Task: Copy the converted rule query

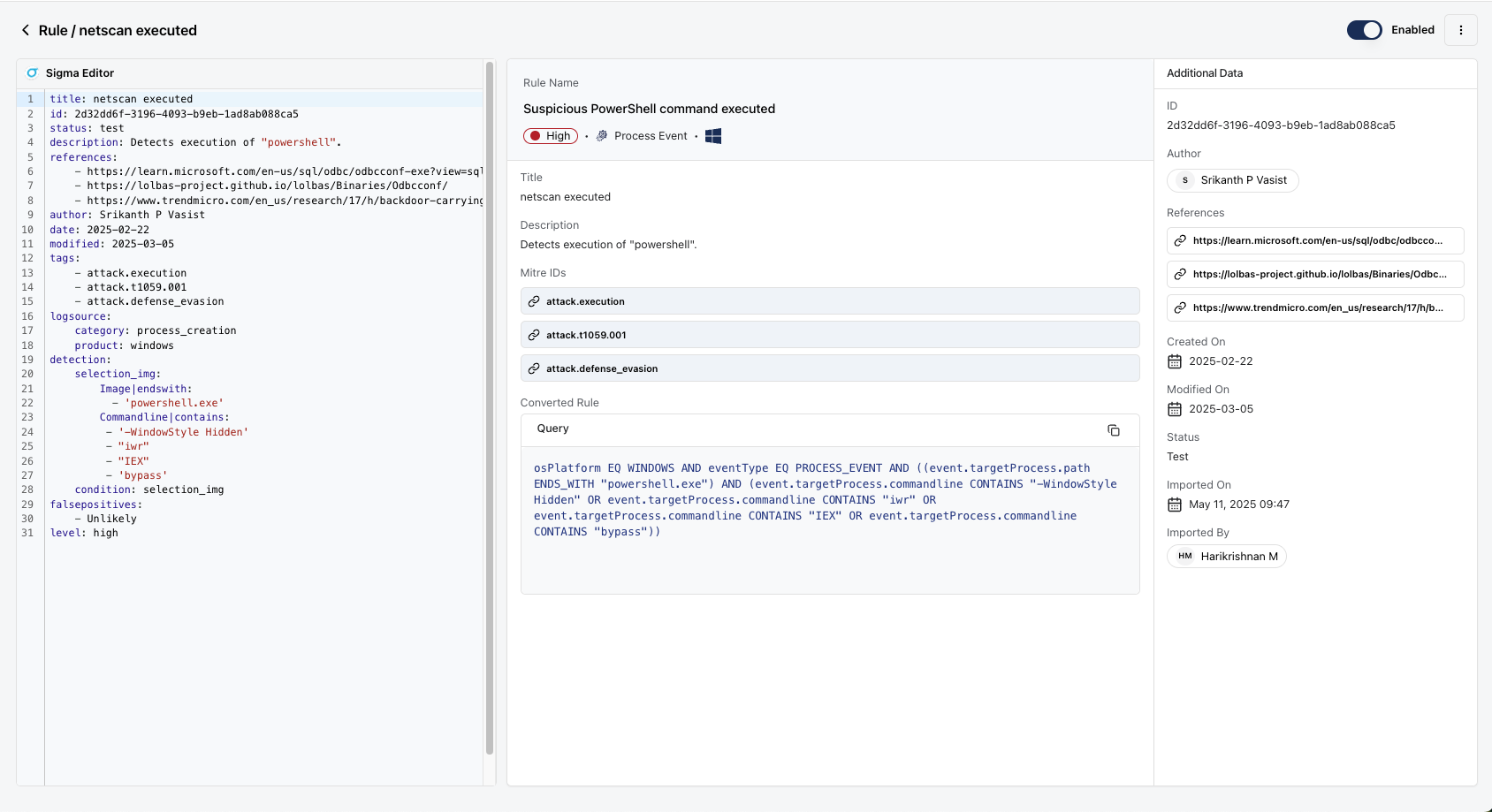Action: pyautogui.click(x=1113, y=430)
